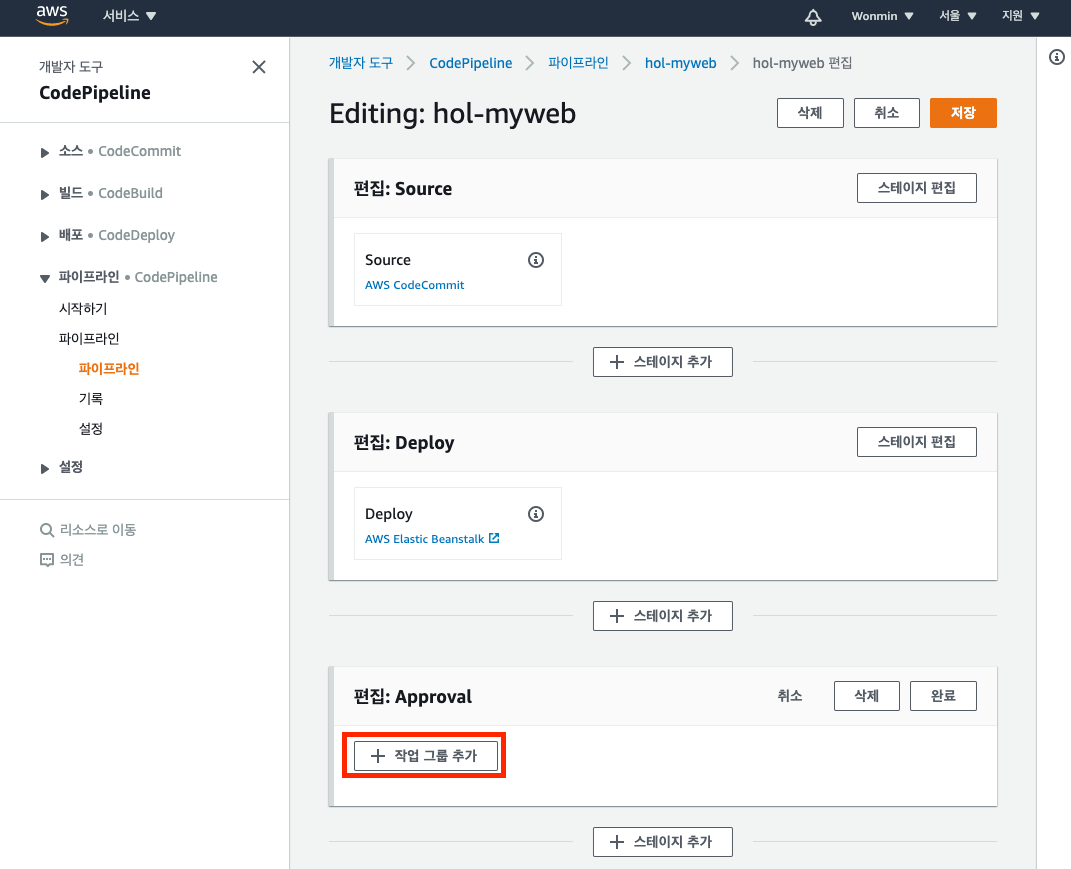
Task: Click the 의견 feedback link
Action: click(72, 560)
